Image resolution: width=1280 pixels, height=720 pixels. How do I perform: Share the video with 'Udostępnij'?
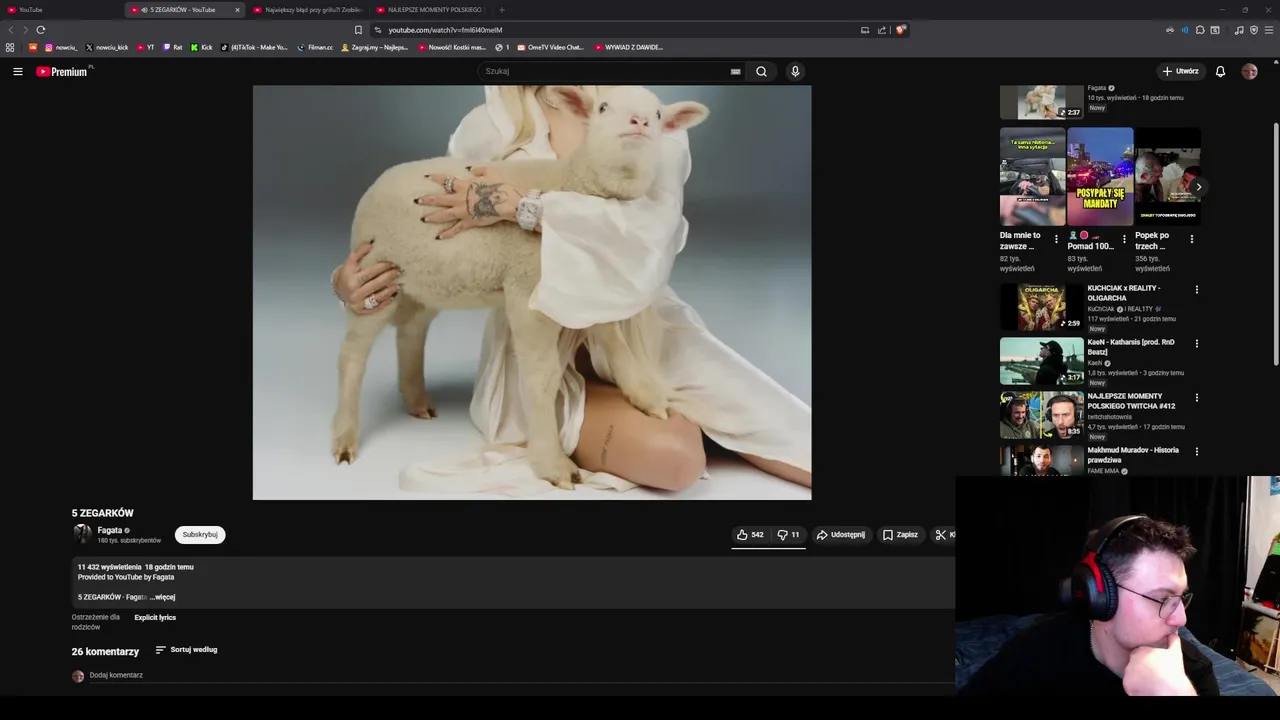(841, 535)
